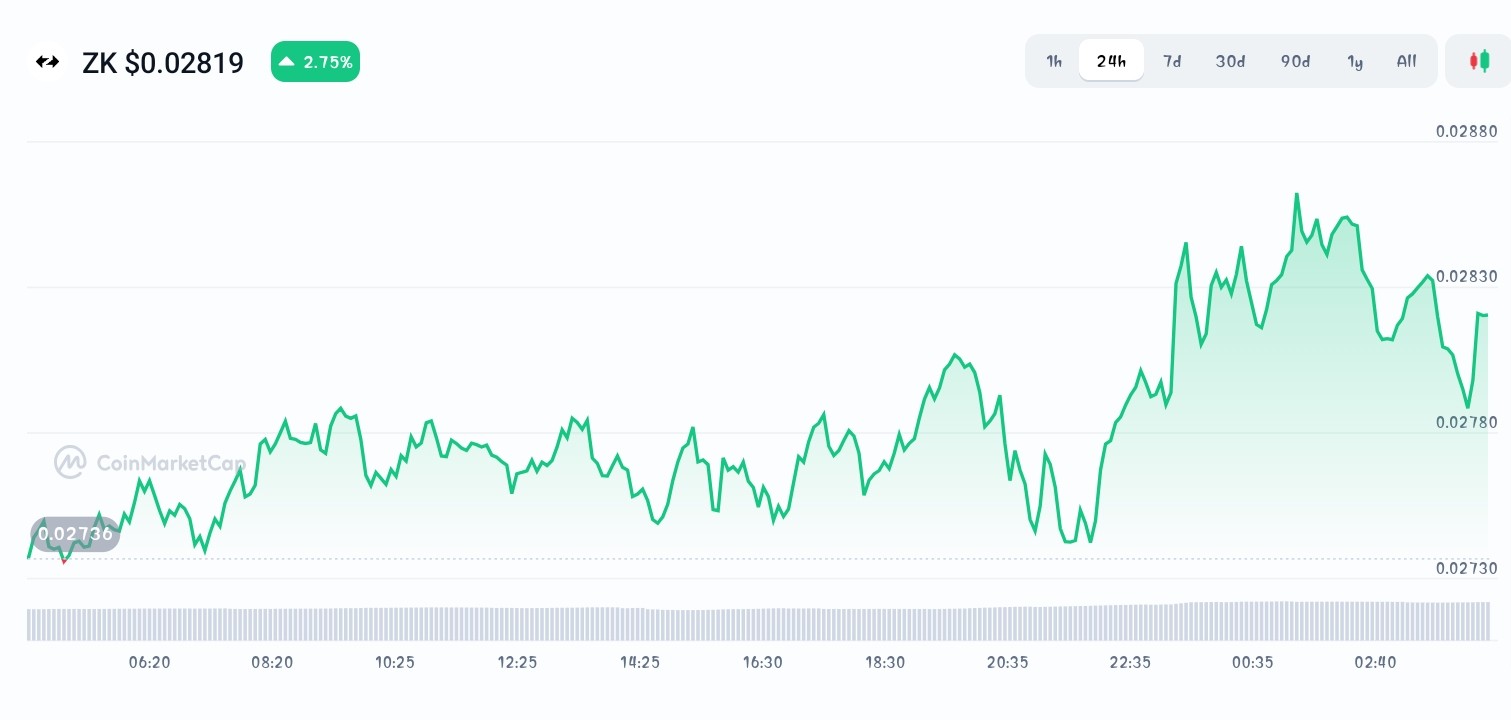1511x720 pixels.
Task: Click the 00:35 time axis label
Action: [1253, 662]
